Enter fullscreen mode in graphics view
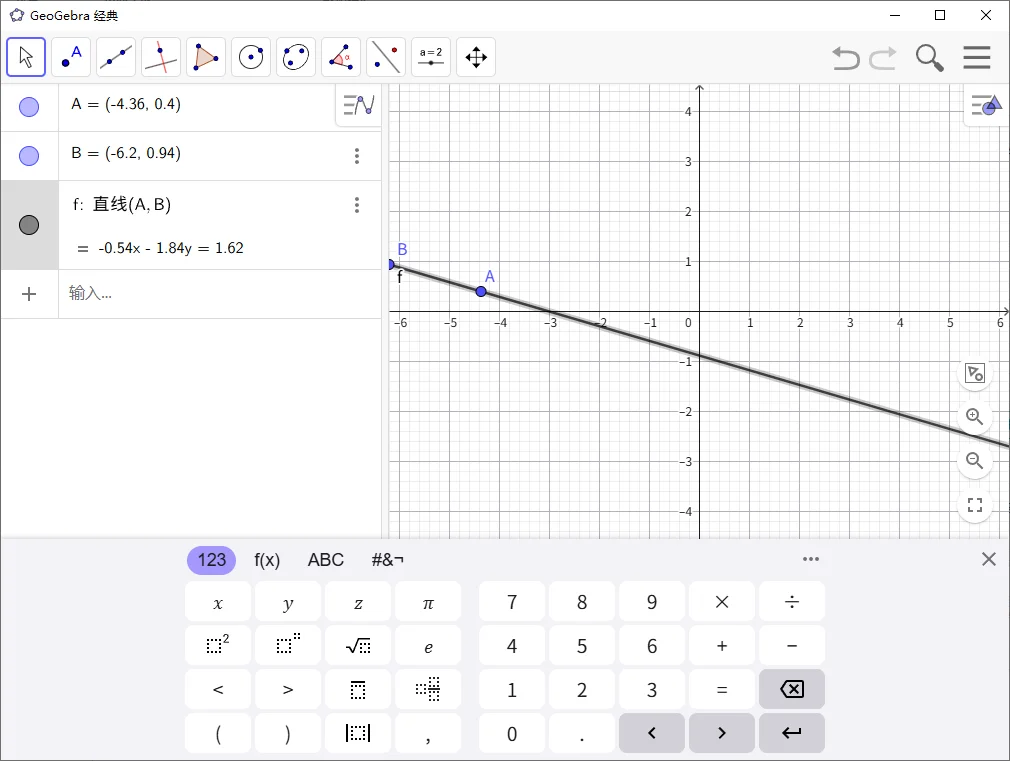Image resolution: width=1010 pixels, height=761 pixels. click(x=975, y=505)
